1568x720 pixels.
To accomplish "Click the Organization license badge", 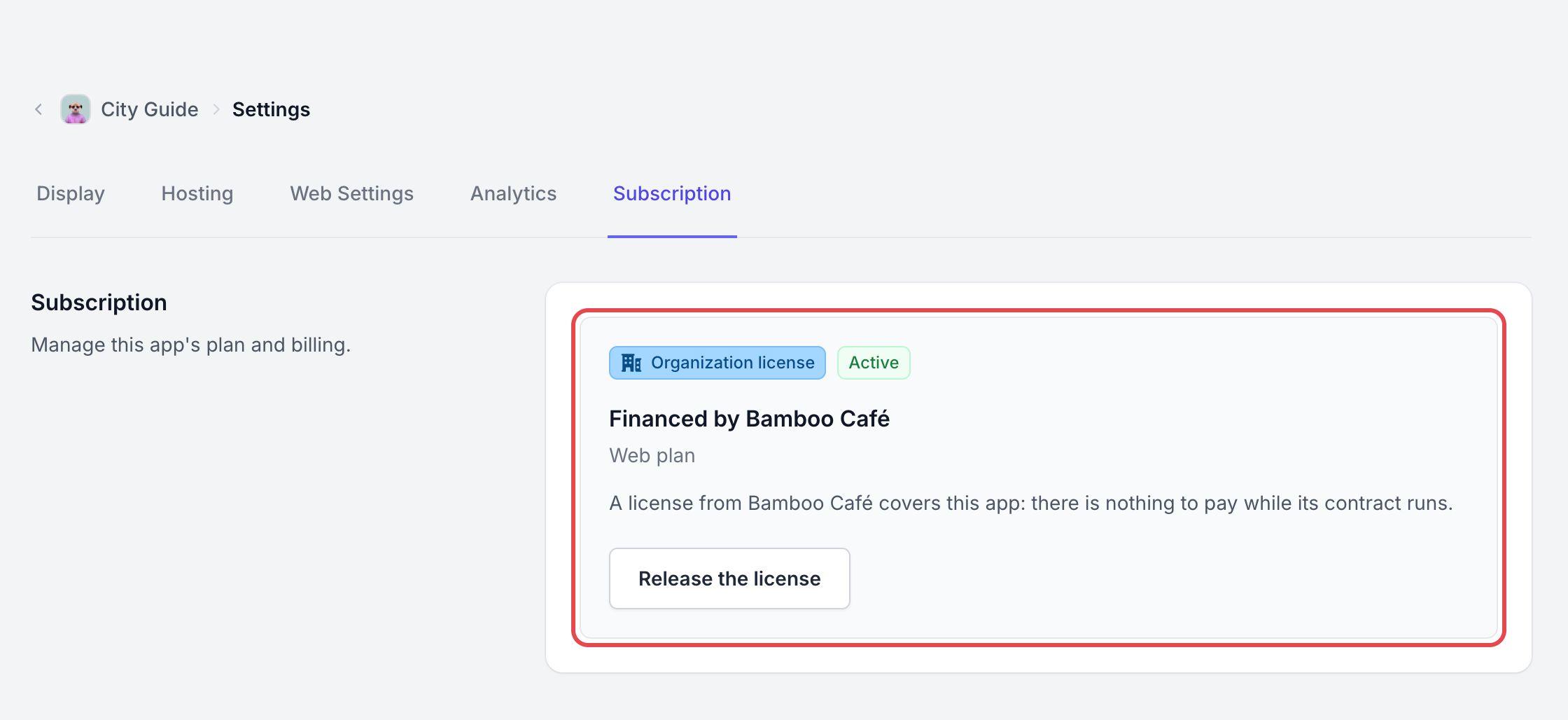I will coord(717,363).
